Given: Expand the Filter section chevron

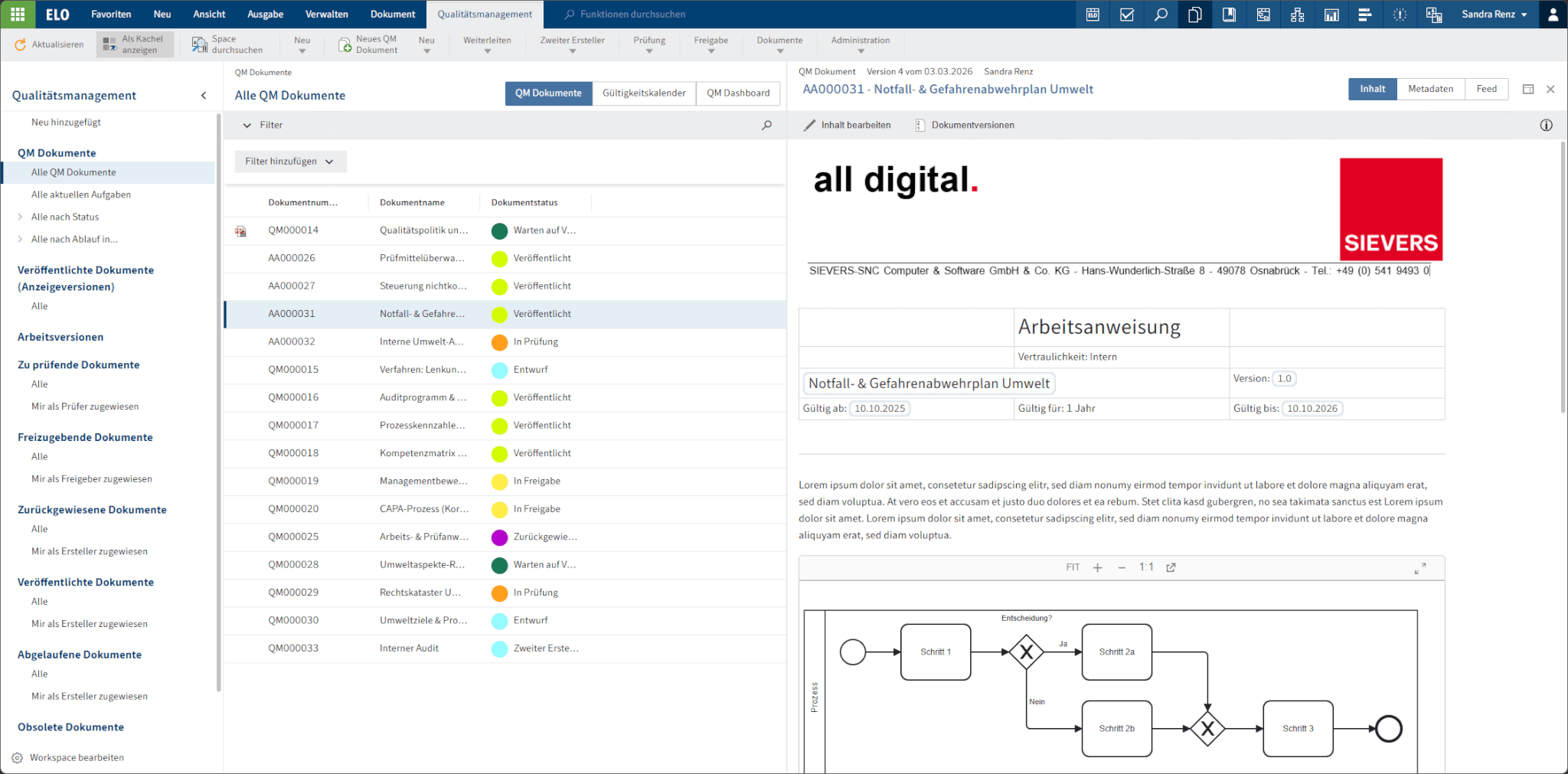Looking at the screenshot, I should [x=247, y=126].
